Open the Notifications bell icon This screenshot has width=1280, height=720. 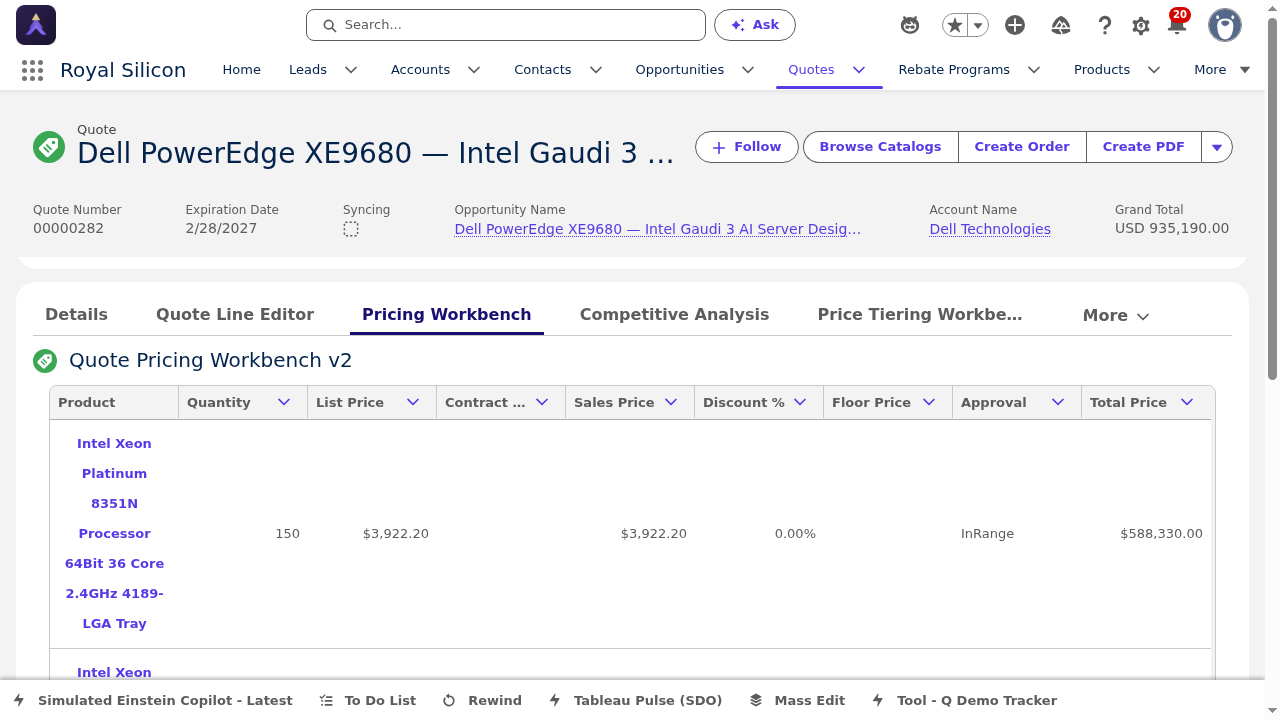[1177, 25]
